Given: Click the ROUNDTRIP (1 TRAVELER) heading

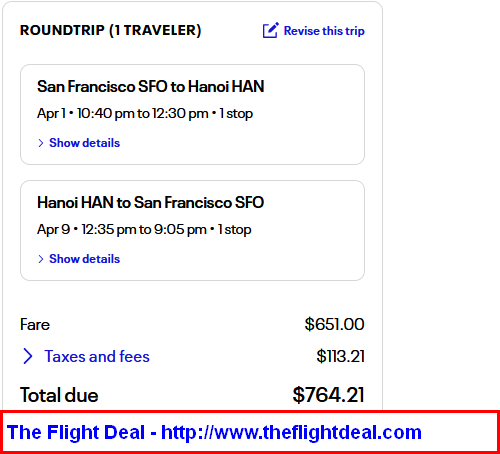Looking at the screenshot, I should [111, 30].
